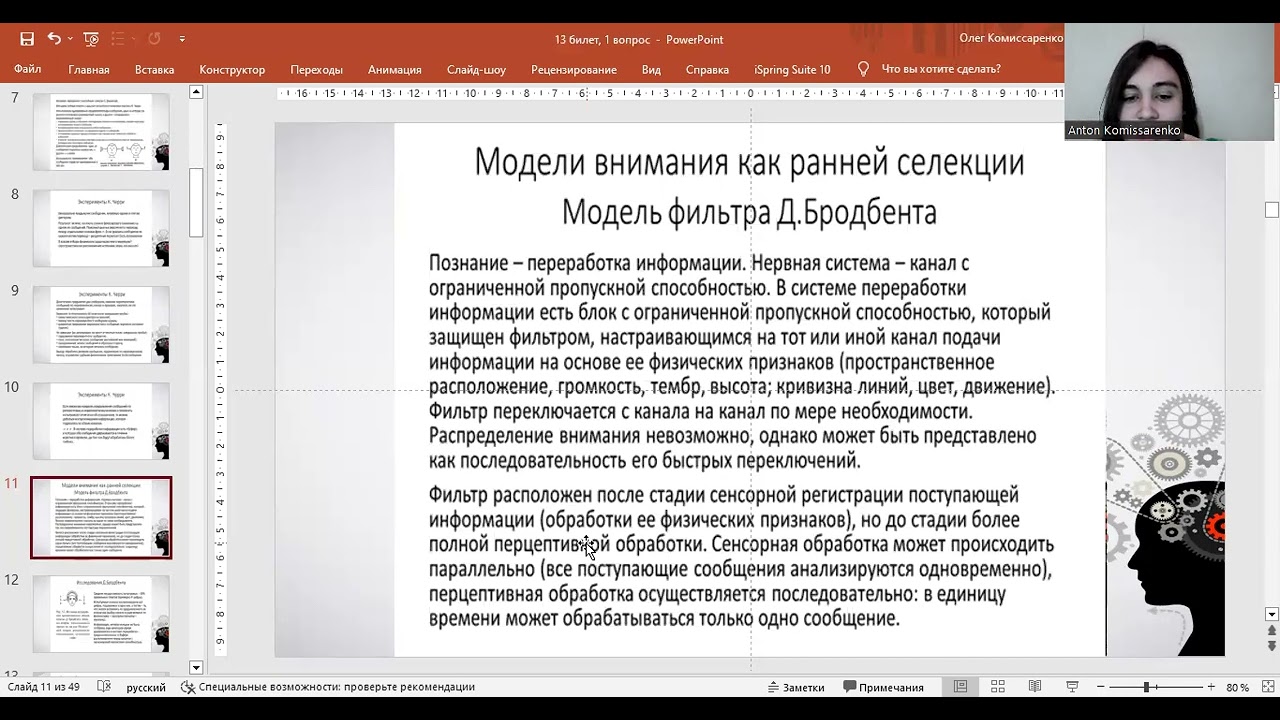Save the presentation with the floppy icon
Image resolution: width=1280 pixels, height=720 pixels.
27,39
